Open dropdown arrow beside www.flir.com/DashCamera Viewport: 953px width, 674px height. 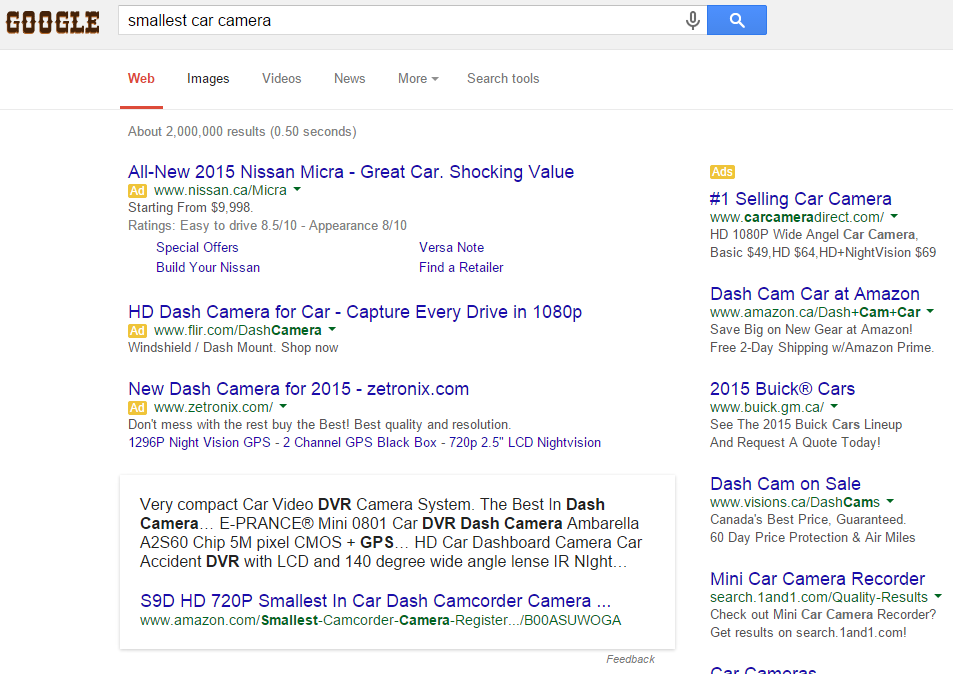coord(332,330)
